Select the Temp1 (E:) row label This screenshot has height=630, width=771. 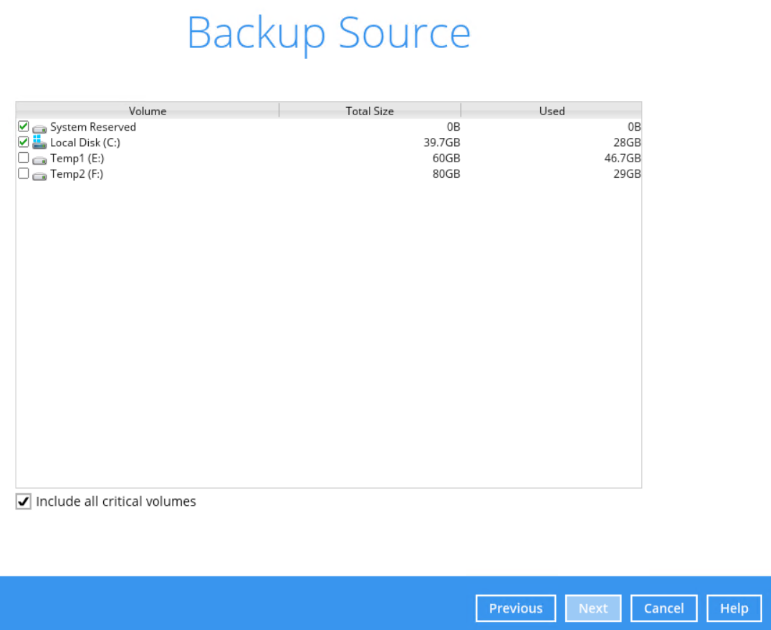[x=77, y=158]
